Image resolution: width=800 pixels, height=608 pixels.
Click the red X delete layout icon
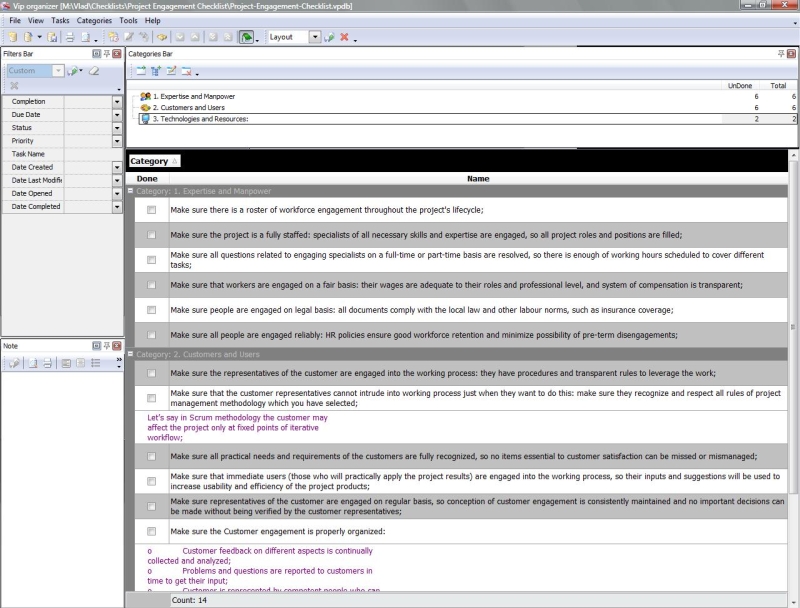[x=344, y=37]
